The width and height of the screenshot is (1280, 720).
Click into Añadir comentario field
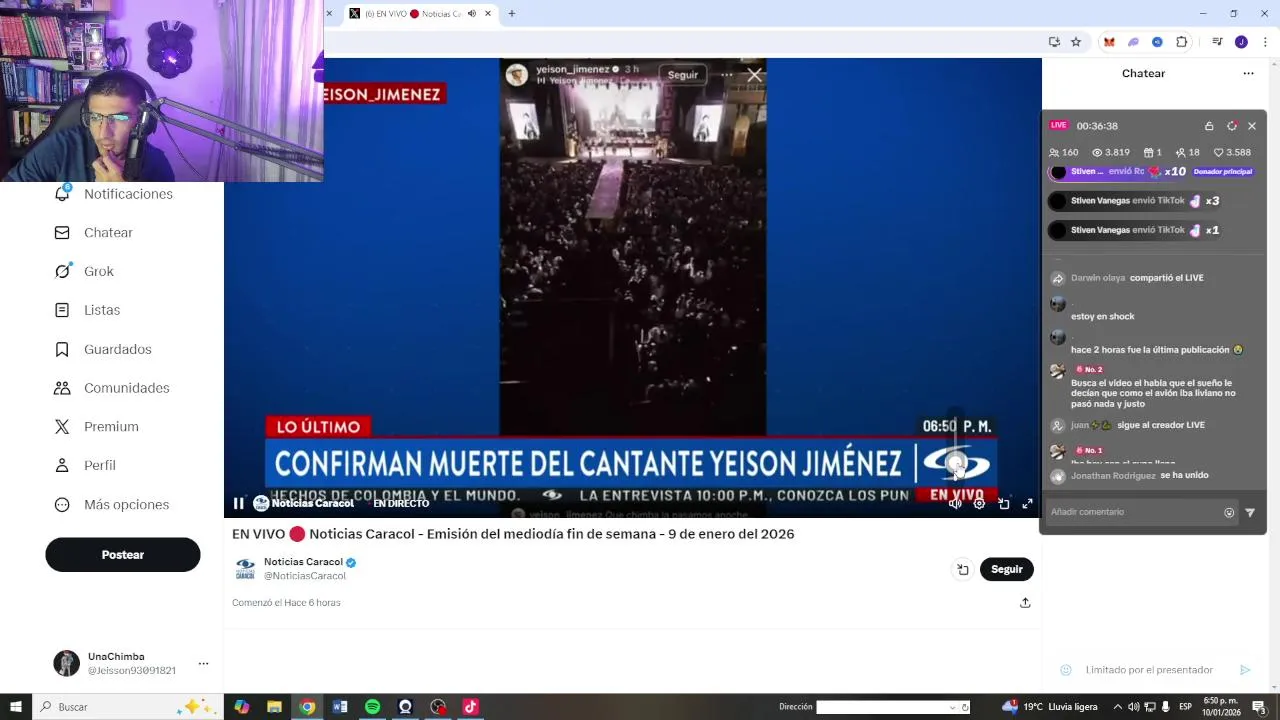(1131, 512)
